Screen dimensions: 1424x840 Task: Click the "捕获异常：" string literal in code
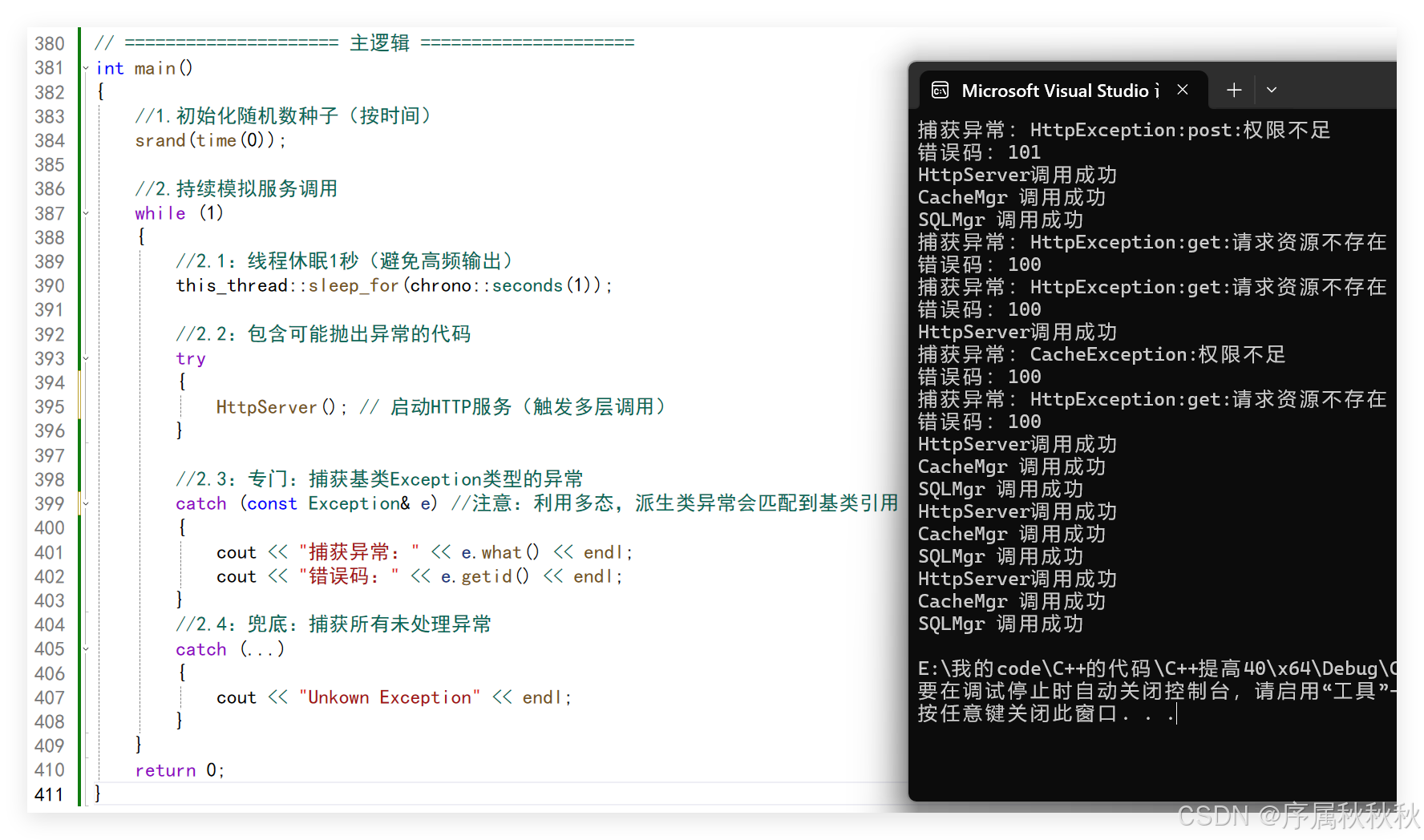pyautogui.click(x=359, y=552)
